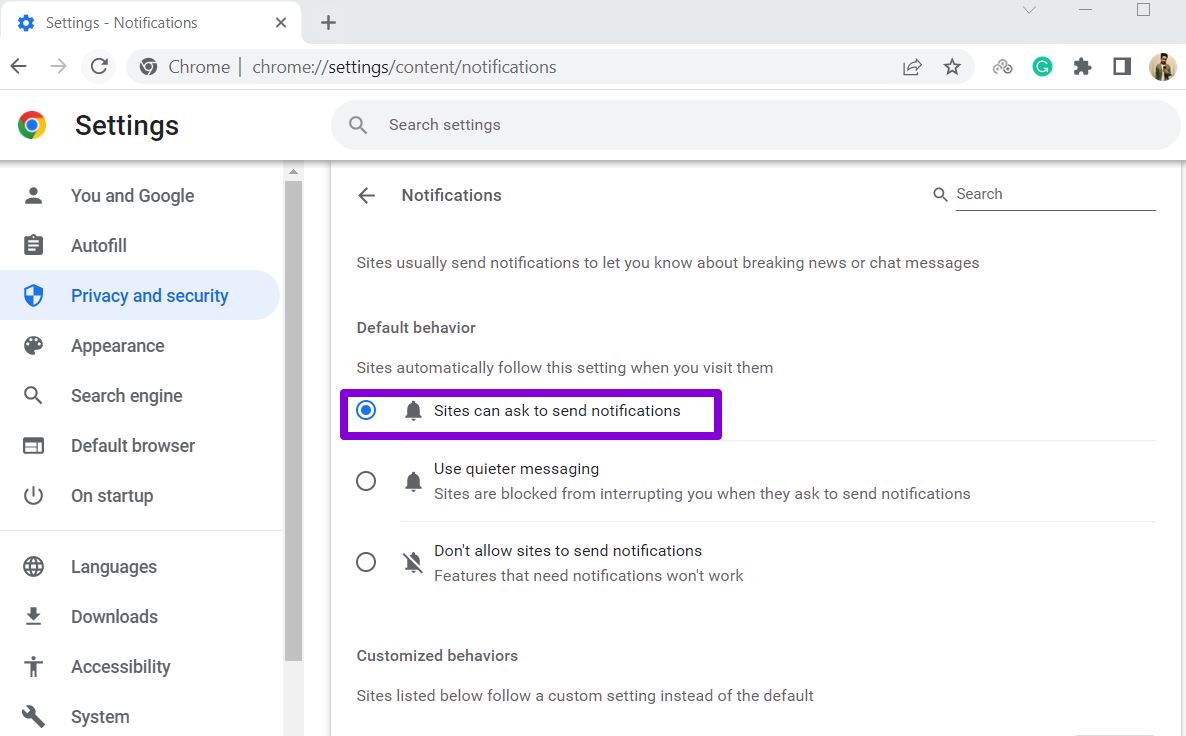Open the Grammarly extension icon
The height and width of the screenshot is (736, 1186).
[x=1042, y=67]
